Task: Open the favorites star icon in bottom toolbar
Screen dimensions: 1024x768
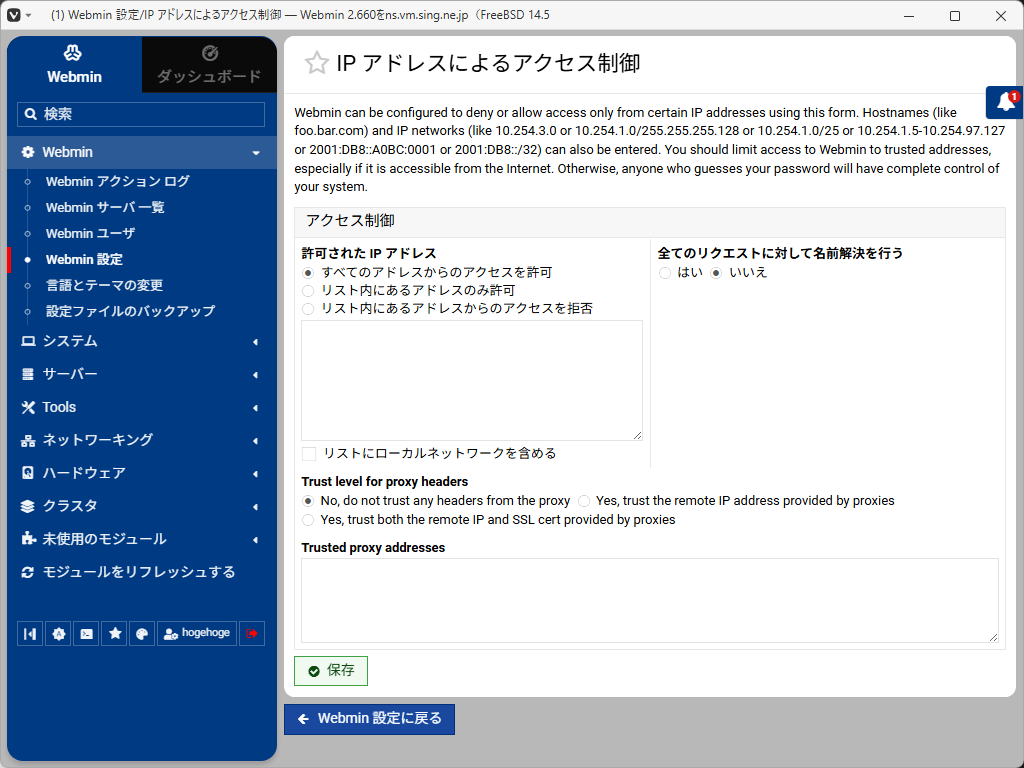Action: 115,633
